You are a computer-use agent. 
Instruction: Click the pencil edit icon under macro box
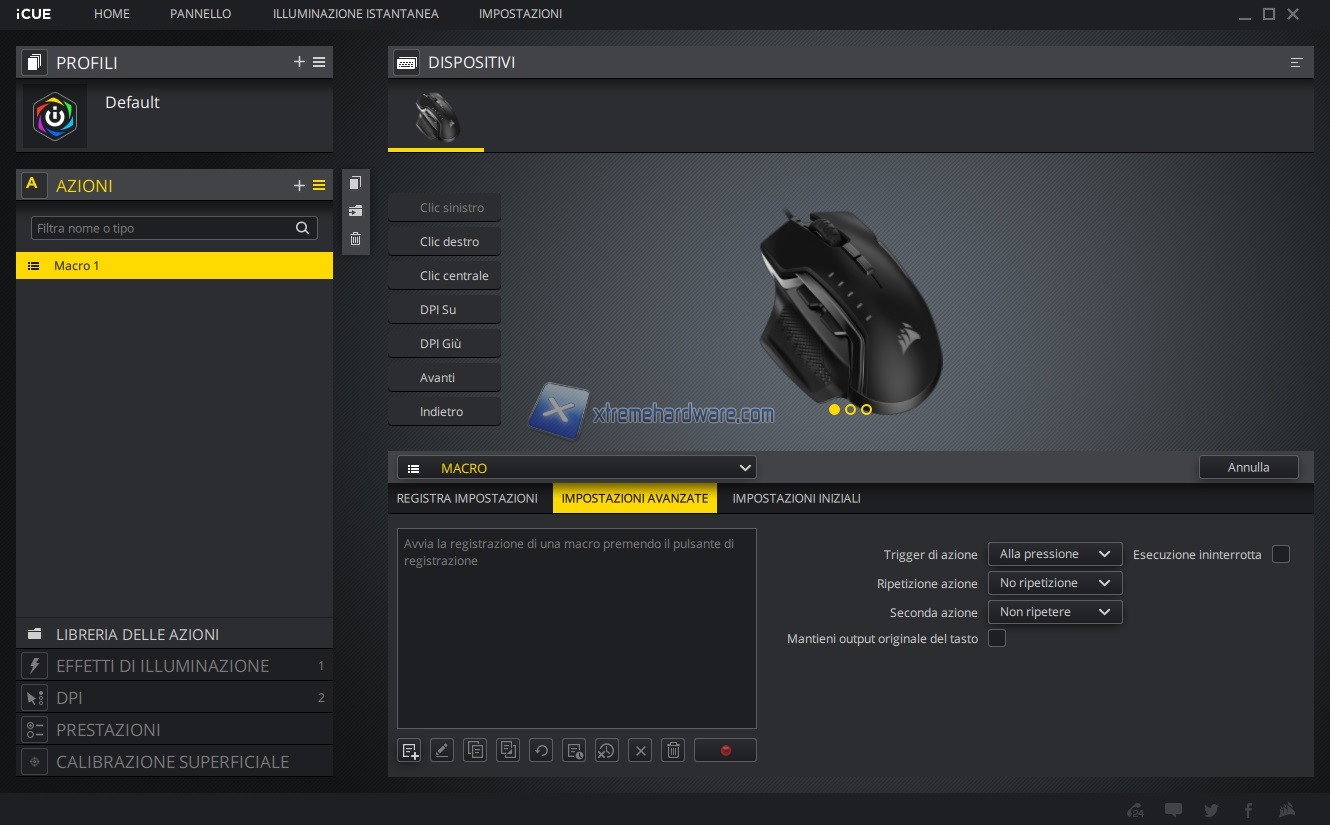tap(442, 750)
